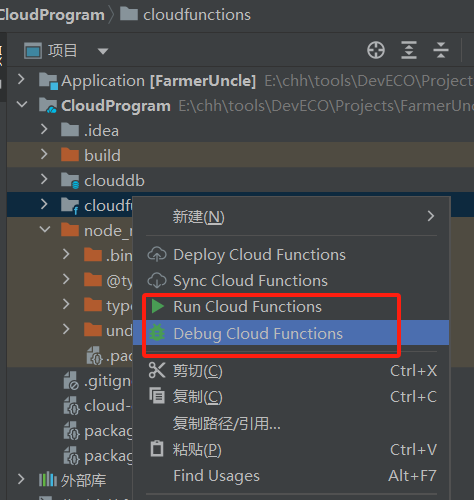Click the expand all toolbar icon
474x500 pixels.
(409, 50)
